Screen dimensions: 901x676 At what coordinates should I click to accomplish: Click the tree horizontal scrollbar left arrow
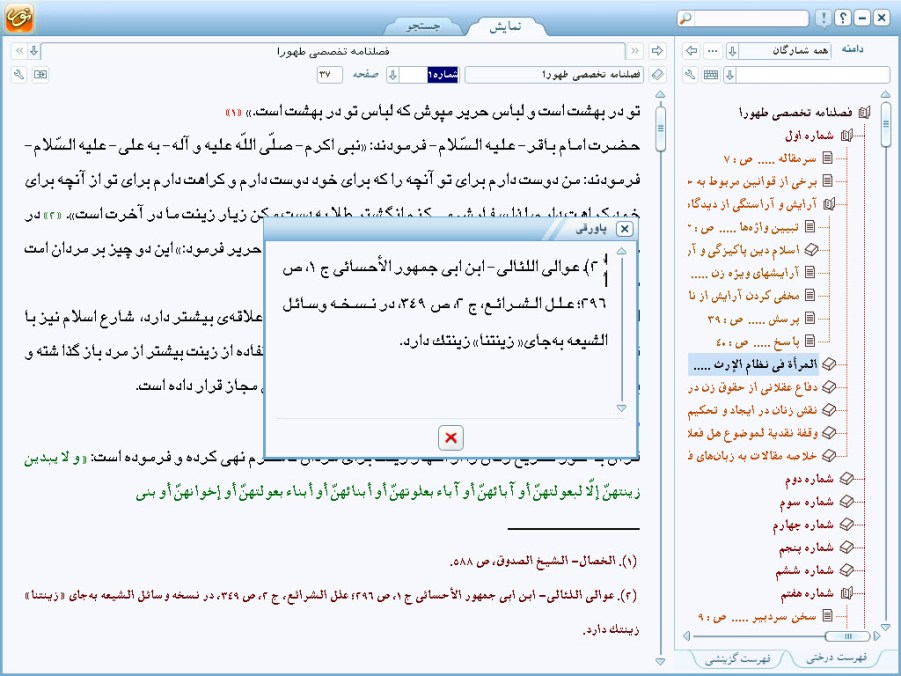(x=686, y=636)
